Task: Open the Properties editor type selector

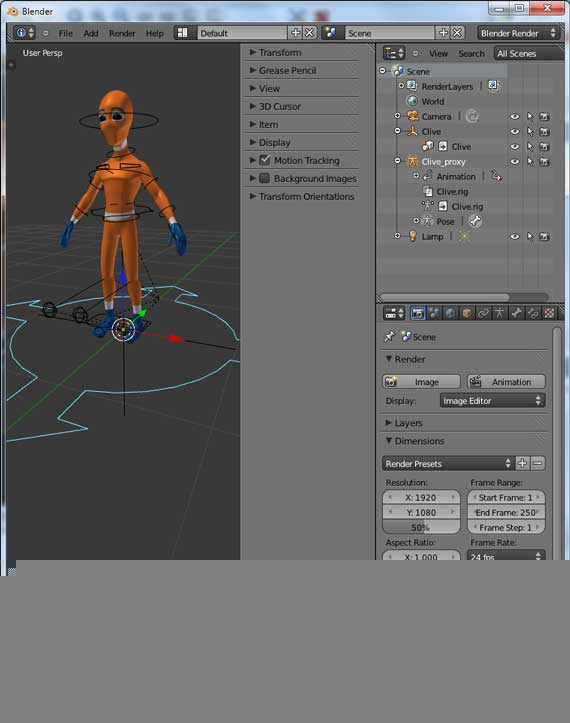Action: tap(394, 314)
